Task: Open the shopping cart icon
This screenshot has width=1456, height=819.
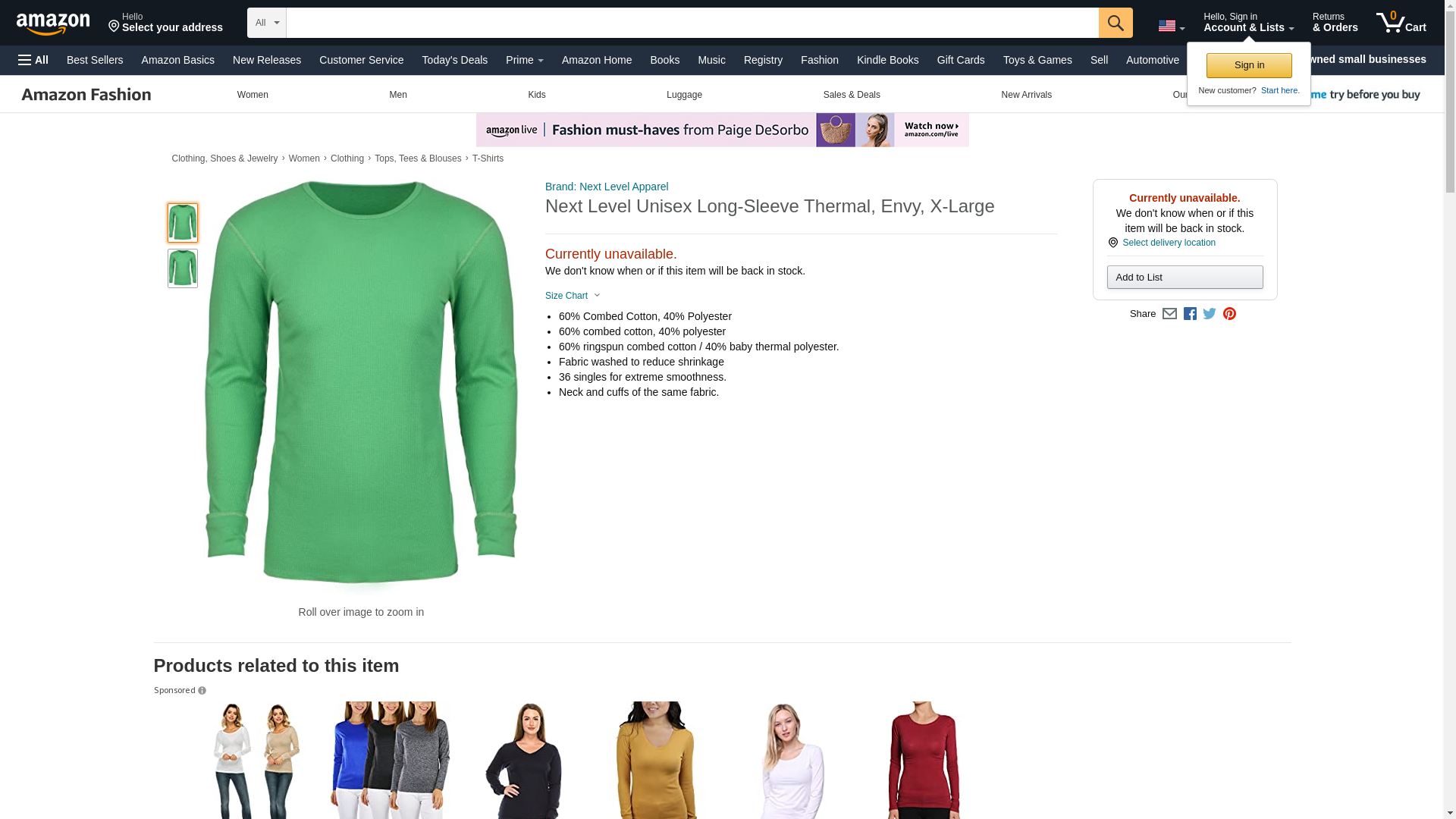Action: (x=1401, y=23)
